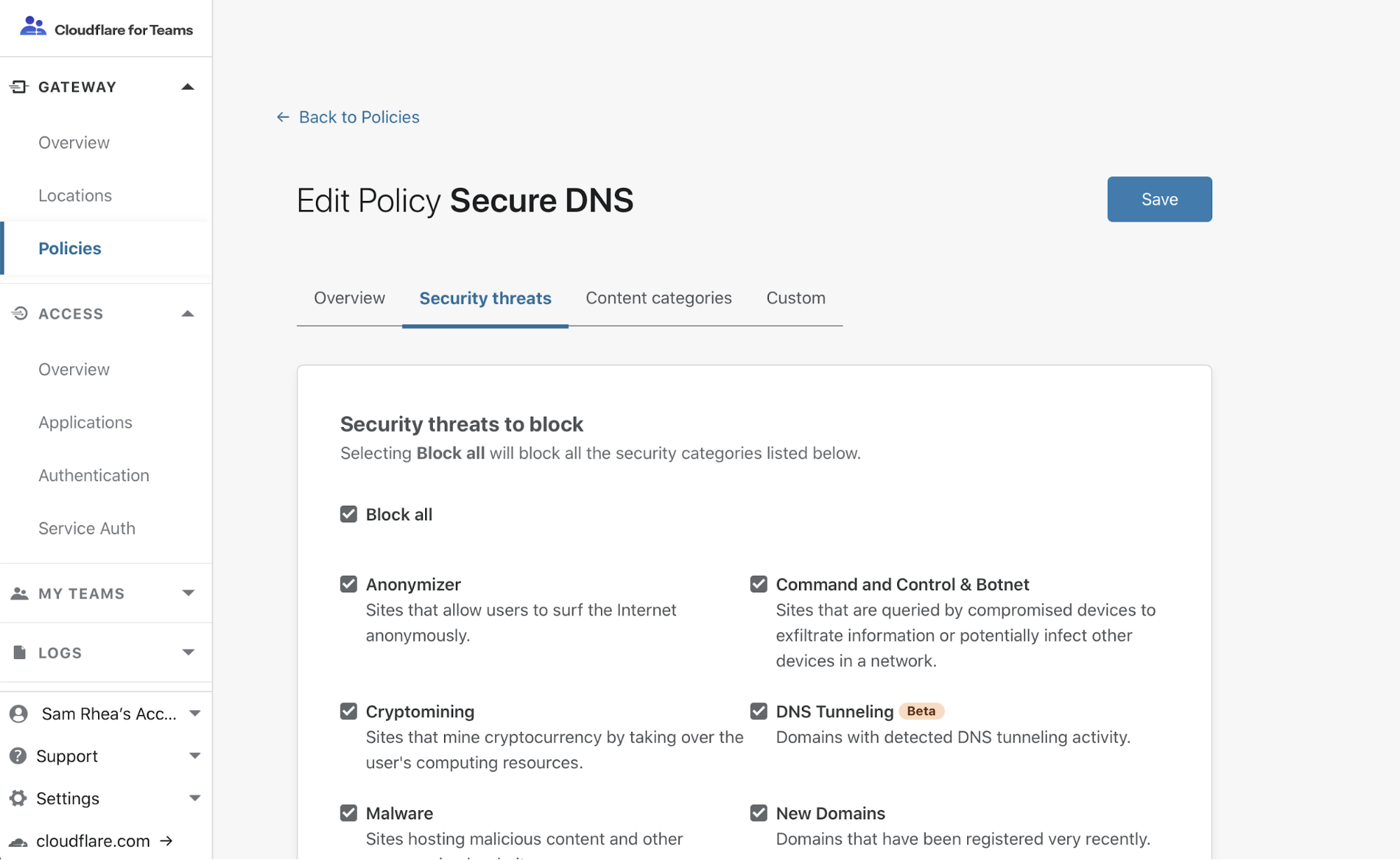Viewport: 1400px width, 860px height.
Task: Disable the DNS Tunneling checkbox
Action: [x=758, y=712]
